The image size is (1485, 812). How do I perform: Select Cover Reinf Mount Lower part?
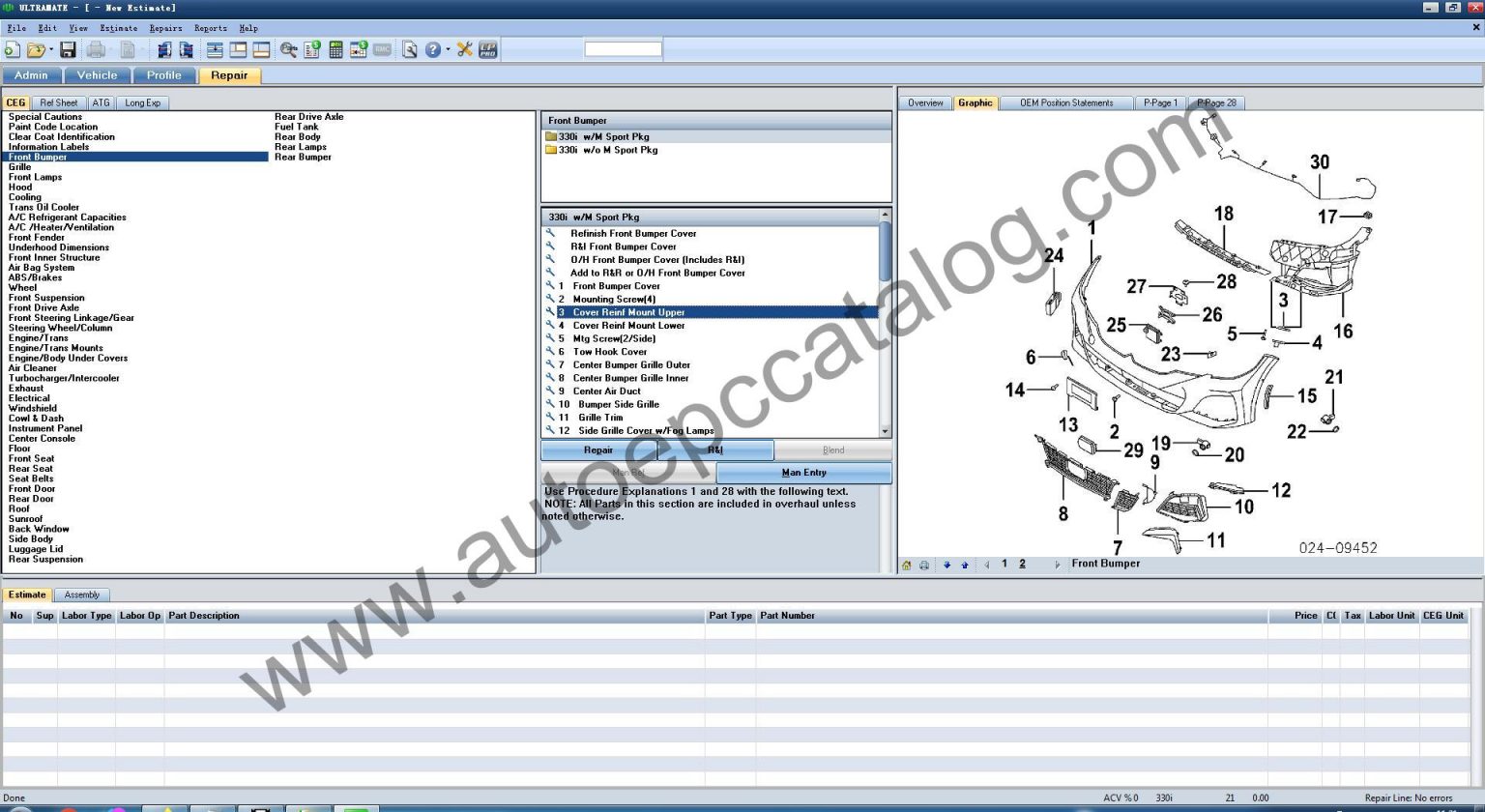pyautogui.click(x=628, y=326)
